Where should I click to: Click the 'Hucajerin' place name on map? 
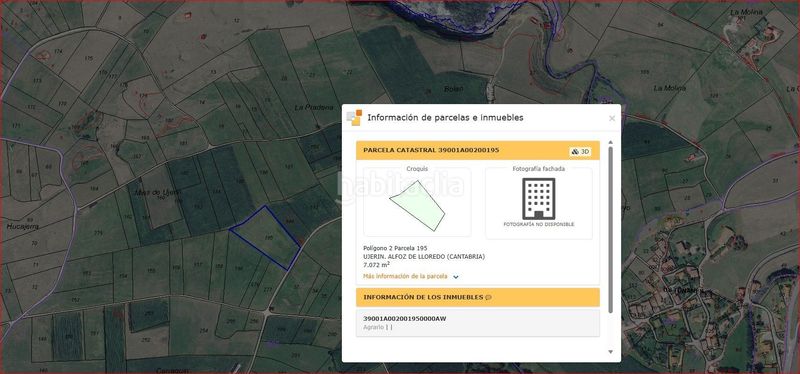22,226
